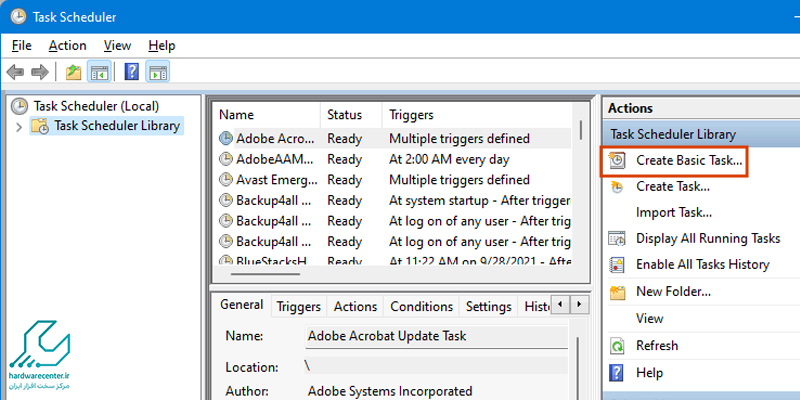Click the 'Adobe Systems Incorporated' author text

click(x=390, y=391)
